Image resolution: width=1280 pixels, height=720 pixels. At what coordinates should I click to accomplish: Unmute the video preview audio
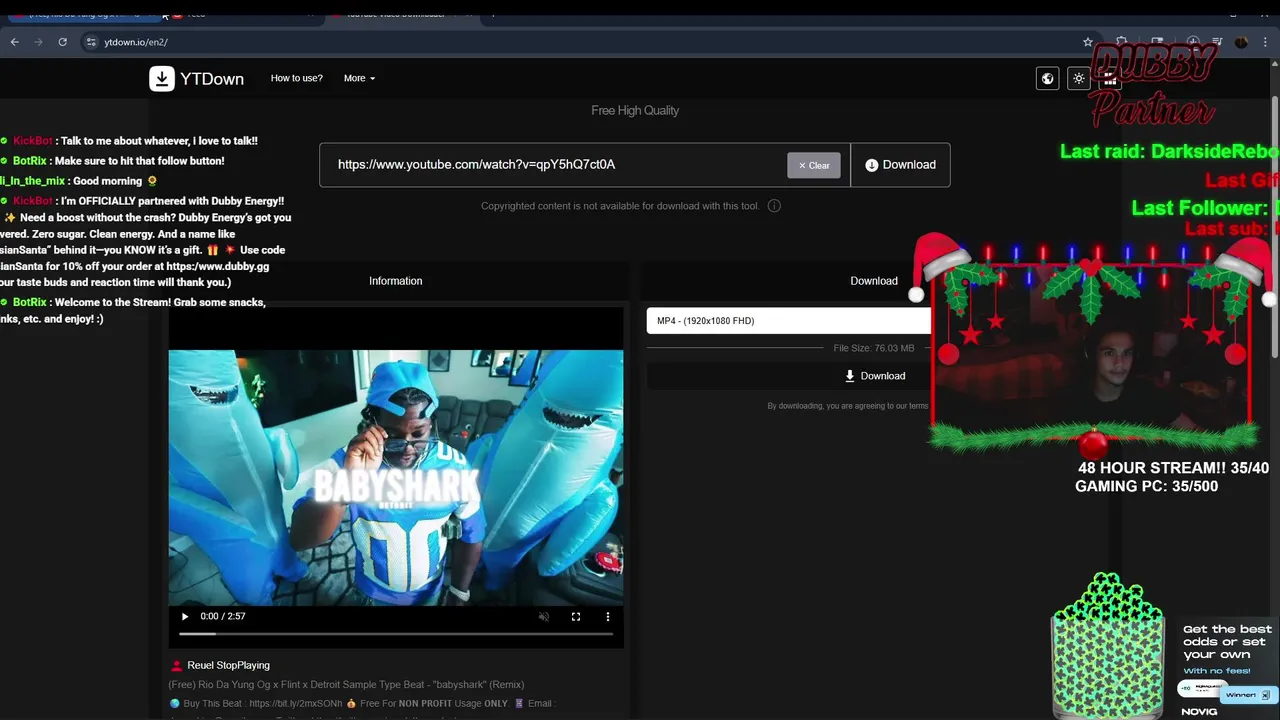point(544,617)
